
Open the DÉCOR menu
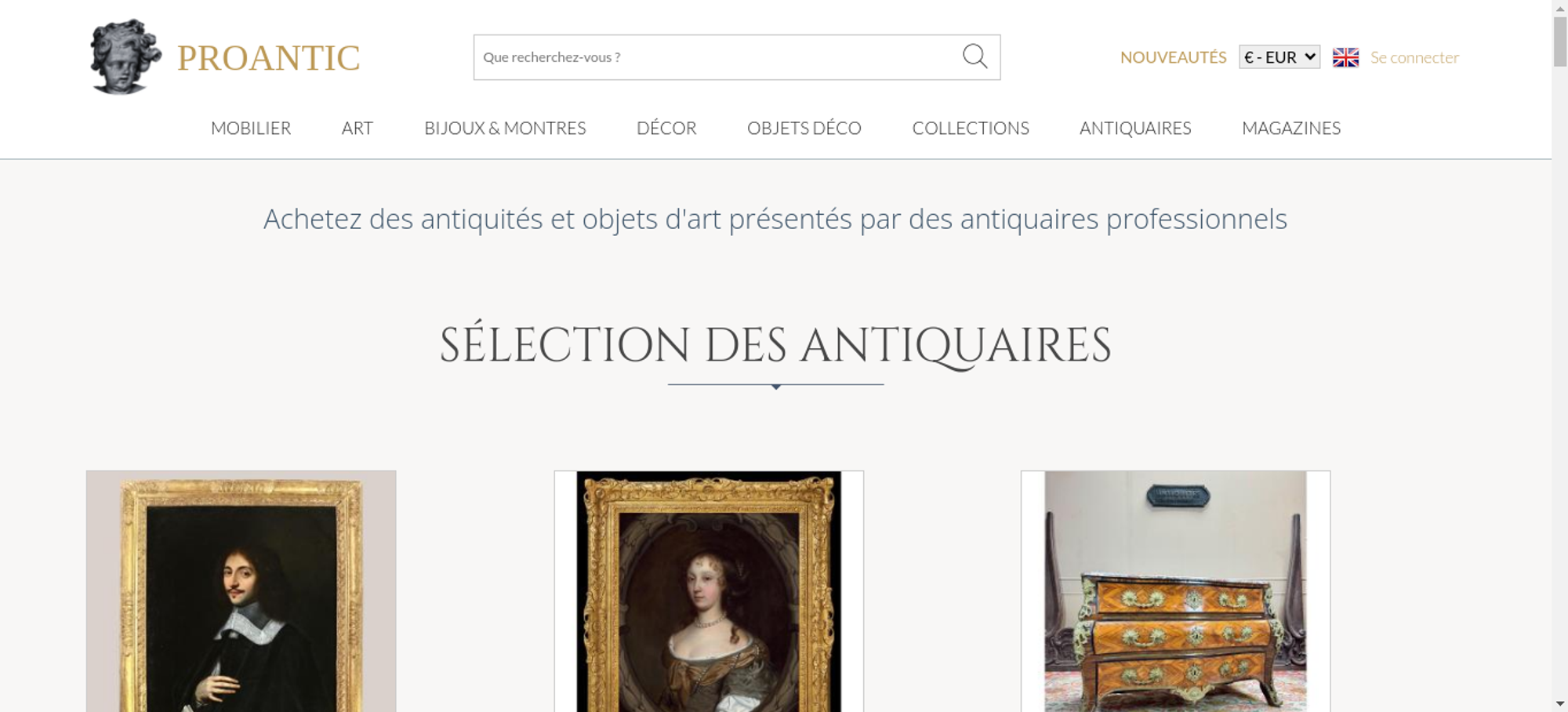(x=666, y=128)
